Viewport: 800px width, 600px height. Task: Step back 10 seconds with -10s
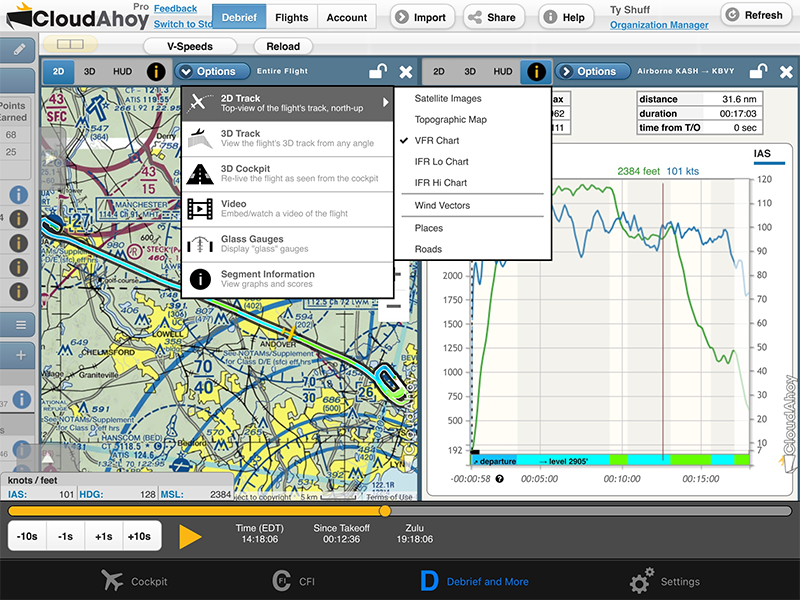click(x=27, y=536)
